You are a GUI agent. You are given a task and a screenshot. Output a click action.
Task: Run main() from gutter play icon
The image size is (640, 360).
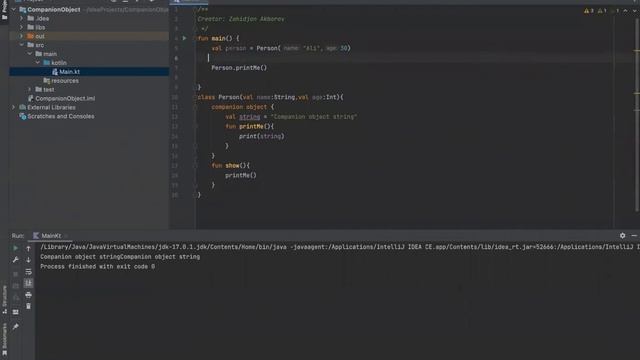[x=184, y=38]
